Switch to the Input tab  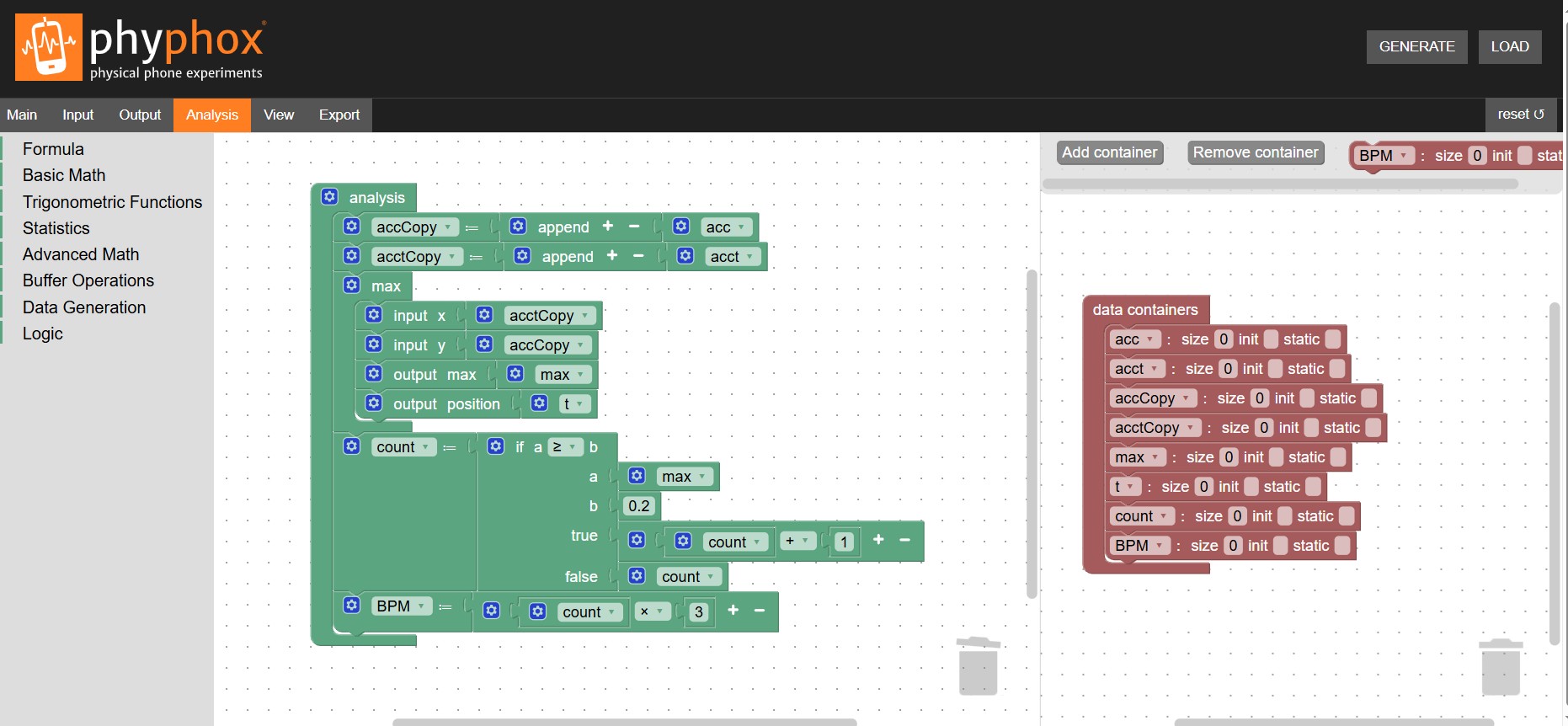pos(77,115)
